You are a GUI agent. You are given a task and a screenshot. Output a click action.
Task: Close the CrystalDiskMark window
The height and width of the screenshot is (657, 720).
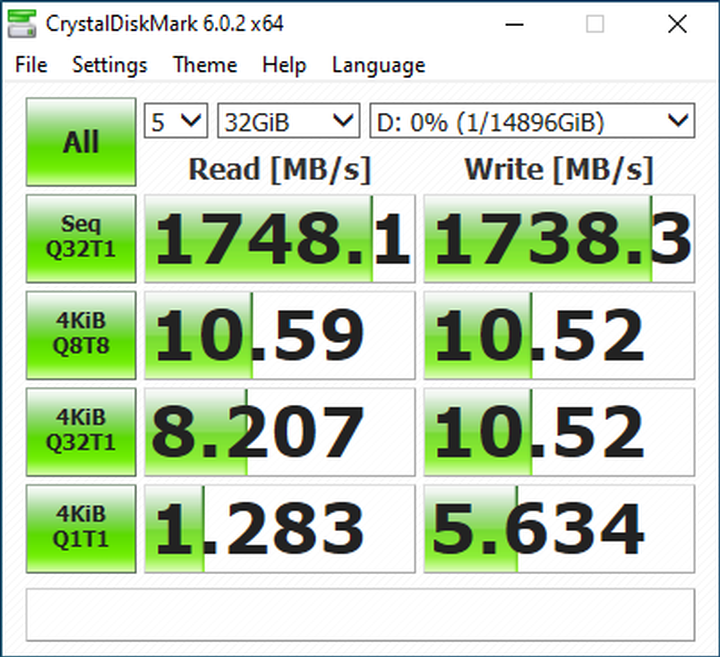click(674, 24)
